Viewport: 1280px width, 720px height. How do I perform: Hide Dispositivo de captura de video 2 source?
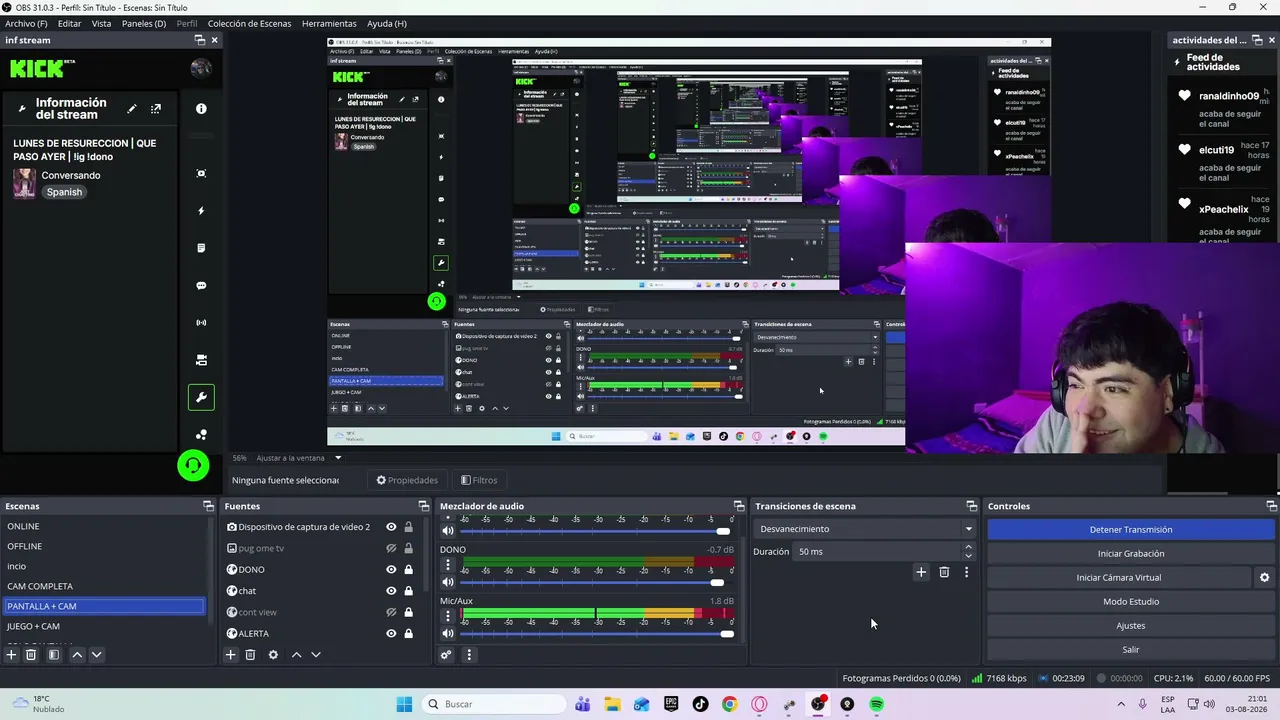point(391,527)
